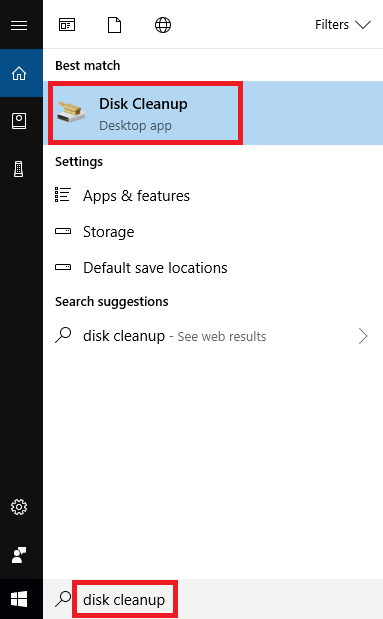Click the magnifier icon in the search box
383x619 pixels.
63,599
